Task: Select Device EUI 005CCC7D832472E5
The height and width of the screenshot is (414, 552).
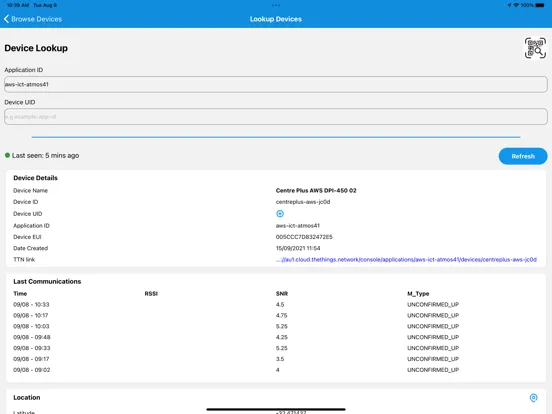Action: 304,237
